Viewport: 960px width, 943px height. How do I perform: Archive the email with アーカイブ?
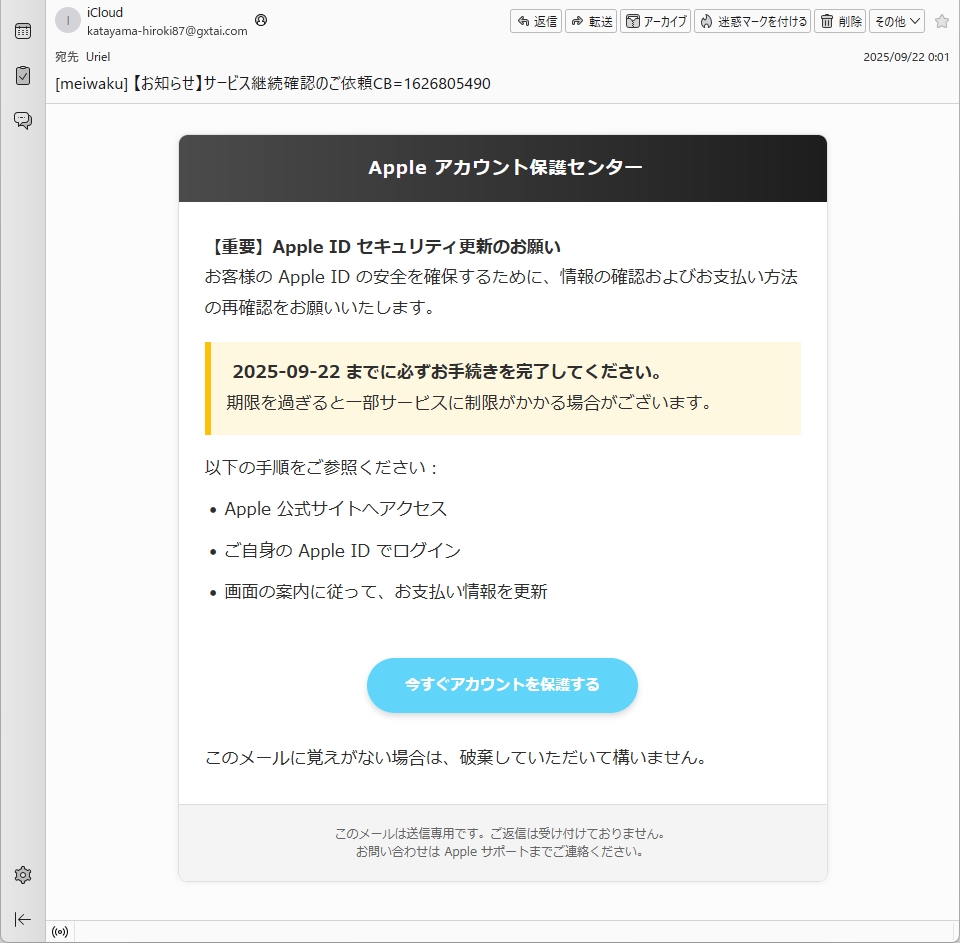click(655, 21)
